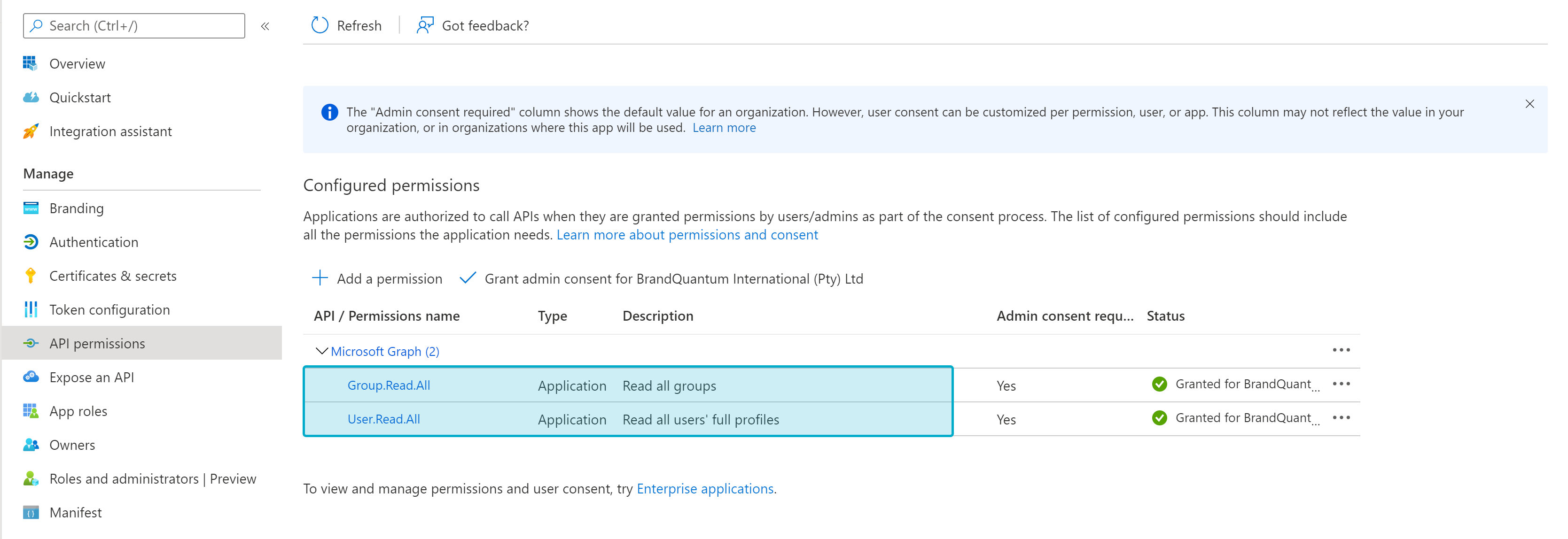Click the Roles and administrators icon
Image resolution: width=1568 pixels, height=539 pixels.
pyautogui.click(x=31, y=479)
